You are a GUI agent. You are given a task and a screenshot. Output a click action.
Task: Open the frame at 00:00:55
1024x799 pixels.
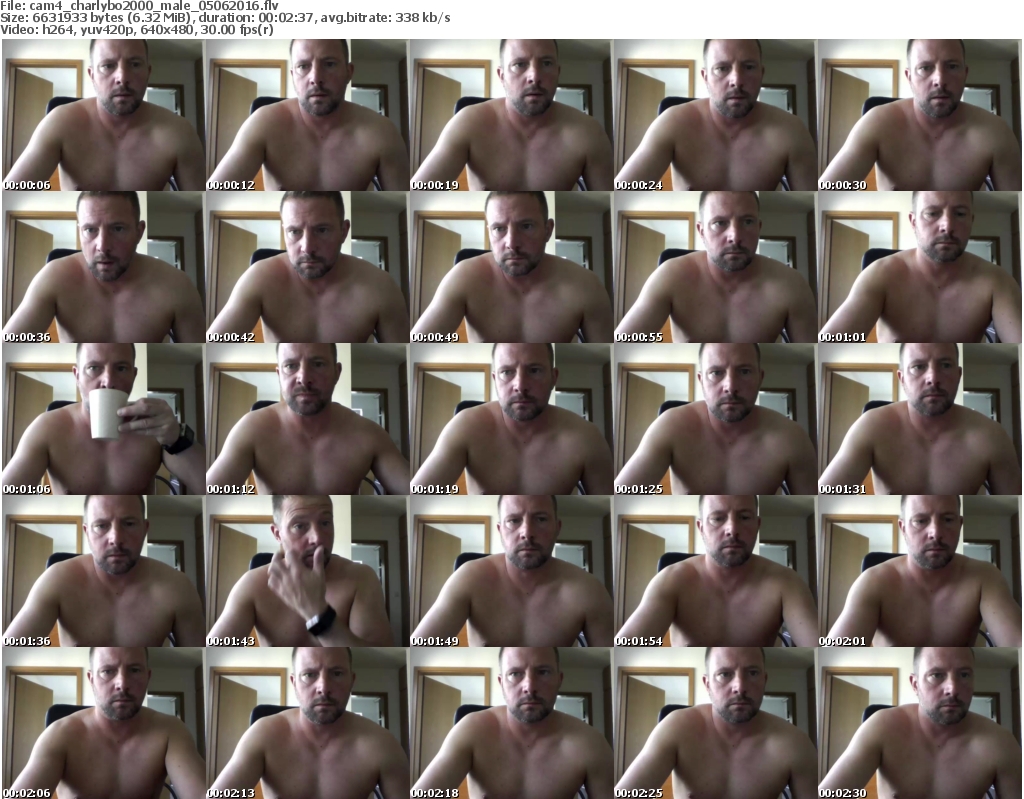coord(715,267)
